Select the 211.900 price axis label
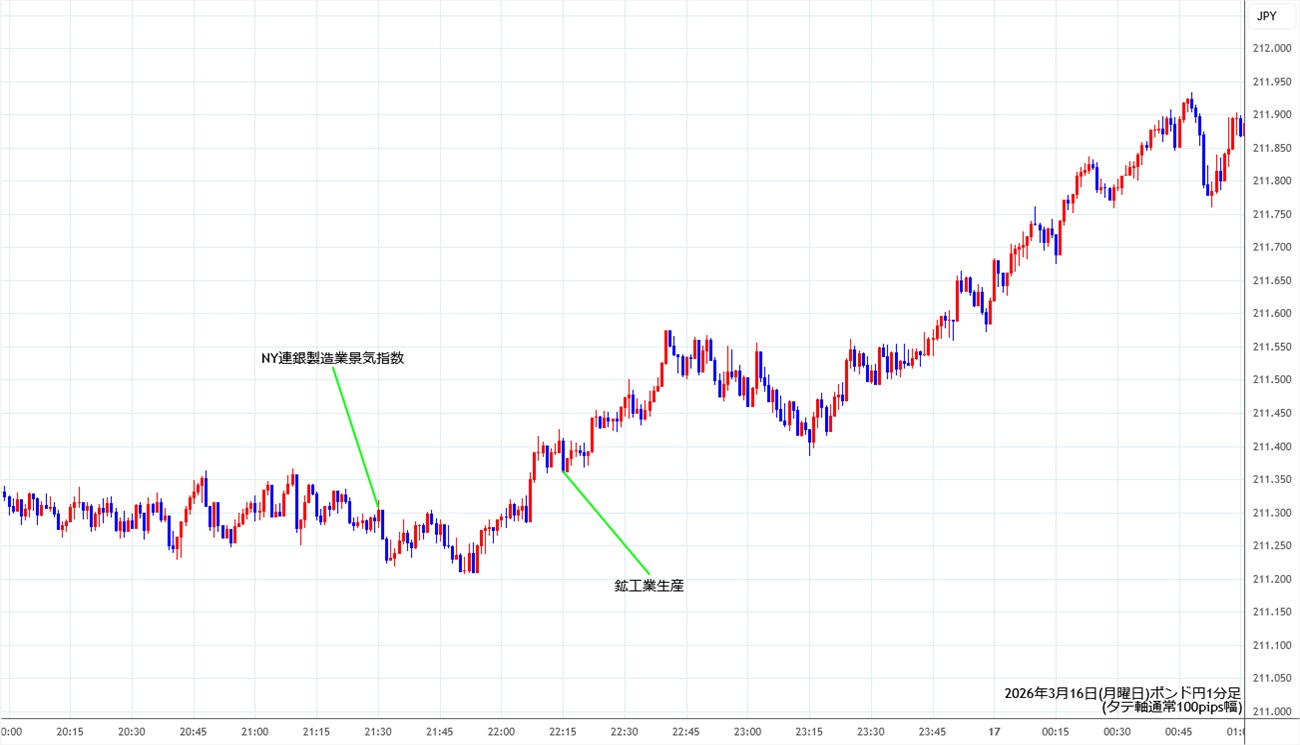1300x745 pixels. [x=1270, y=115]
